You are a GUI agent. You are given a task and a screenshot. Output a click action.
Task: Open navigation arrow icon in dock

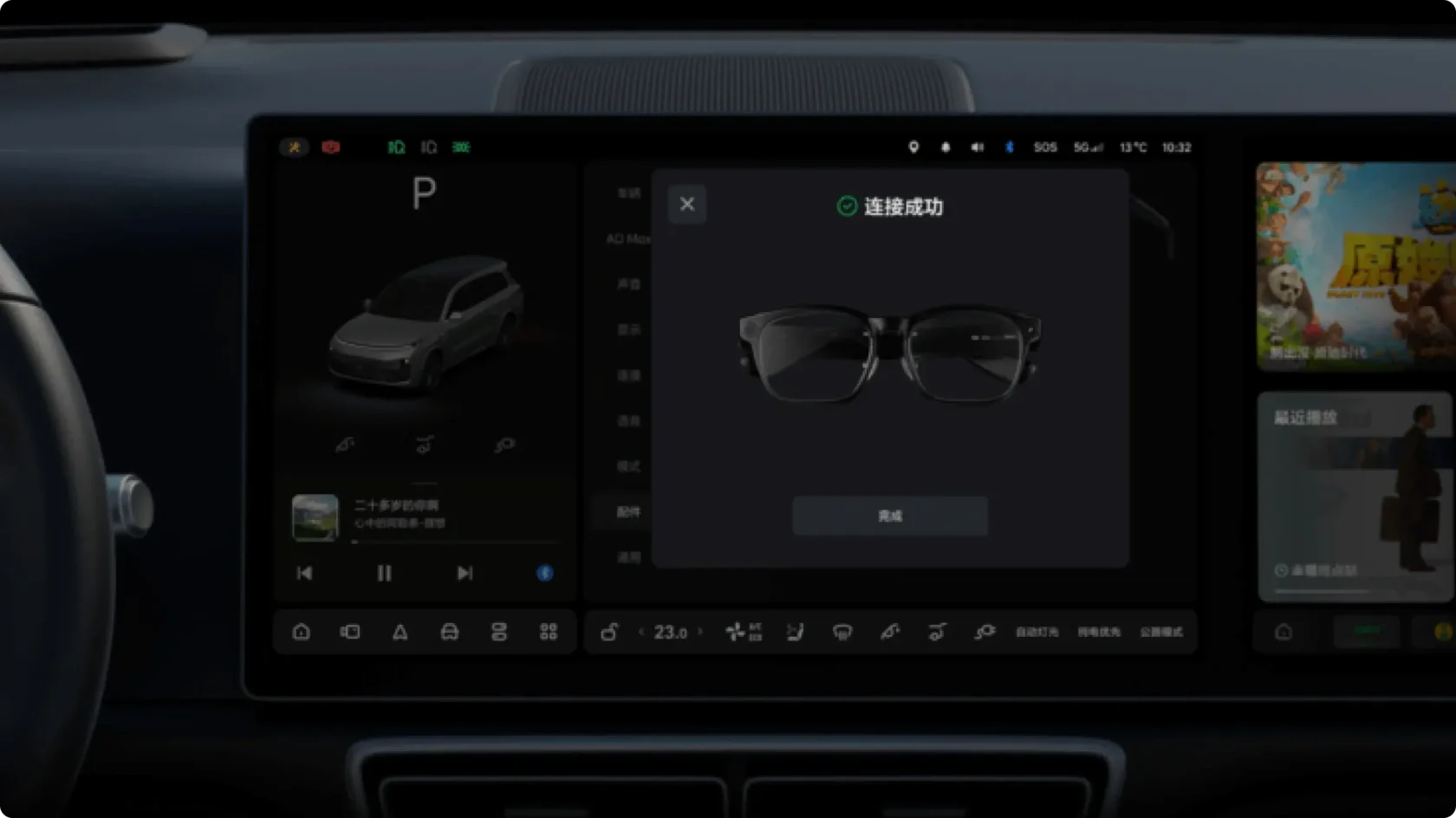point(400,632)
